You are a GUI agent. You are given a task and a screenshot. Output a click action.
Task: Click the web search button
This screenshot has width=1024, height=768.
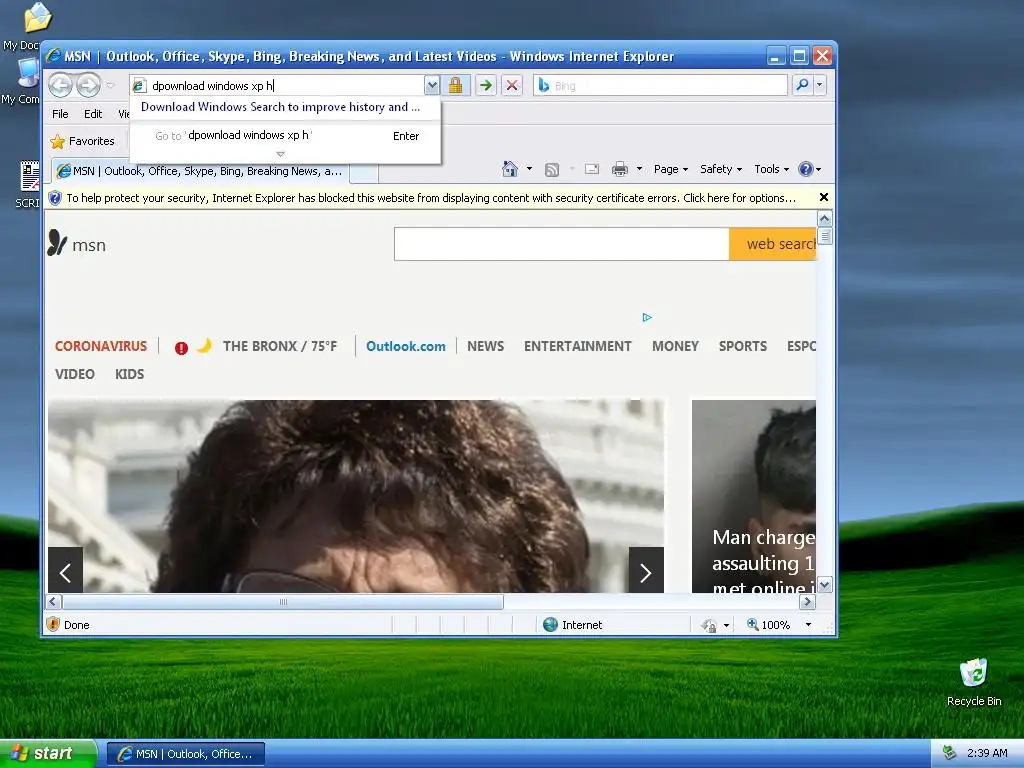[773, 244]
